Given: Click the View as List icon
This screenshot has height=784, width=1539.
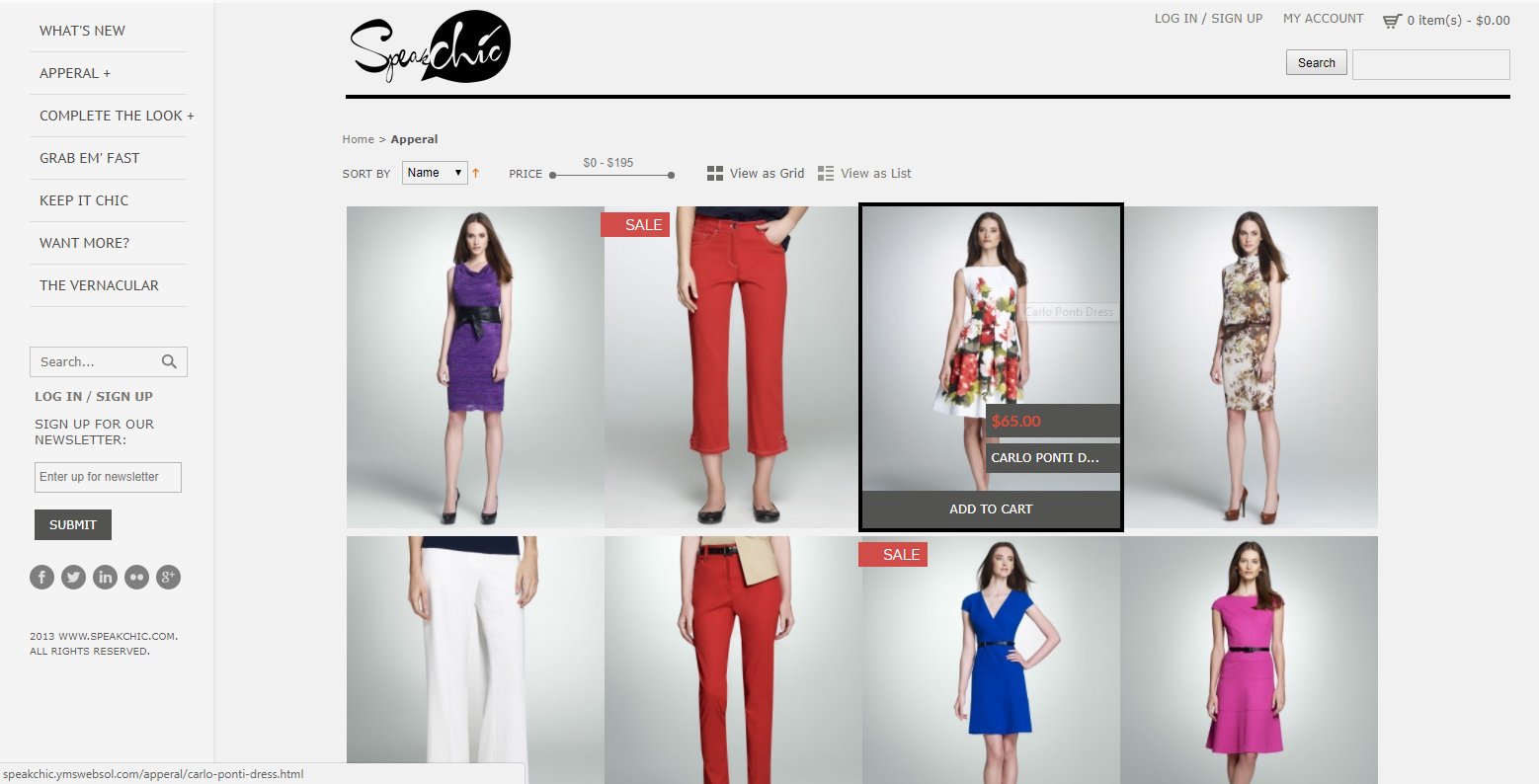Looking at the screenshot, I should click(826, 173).
